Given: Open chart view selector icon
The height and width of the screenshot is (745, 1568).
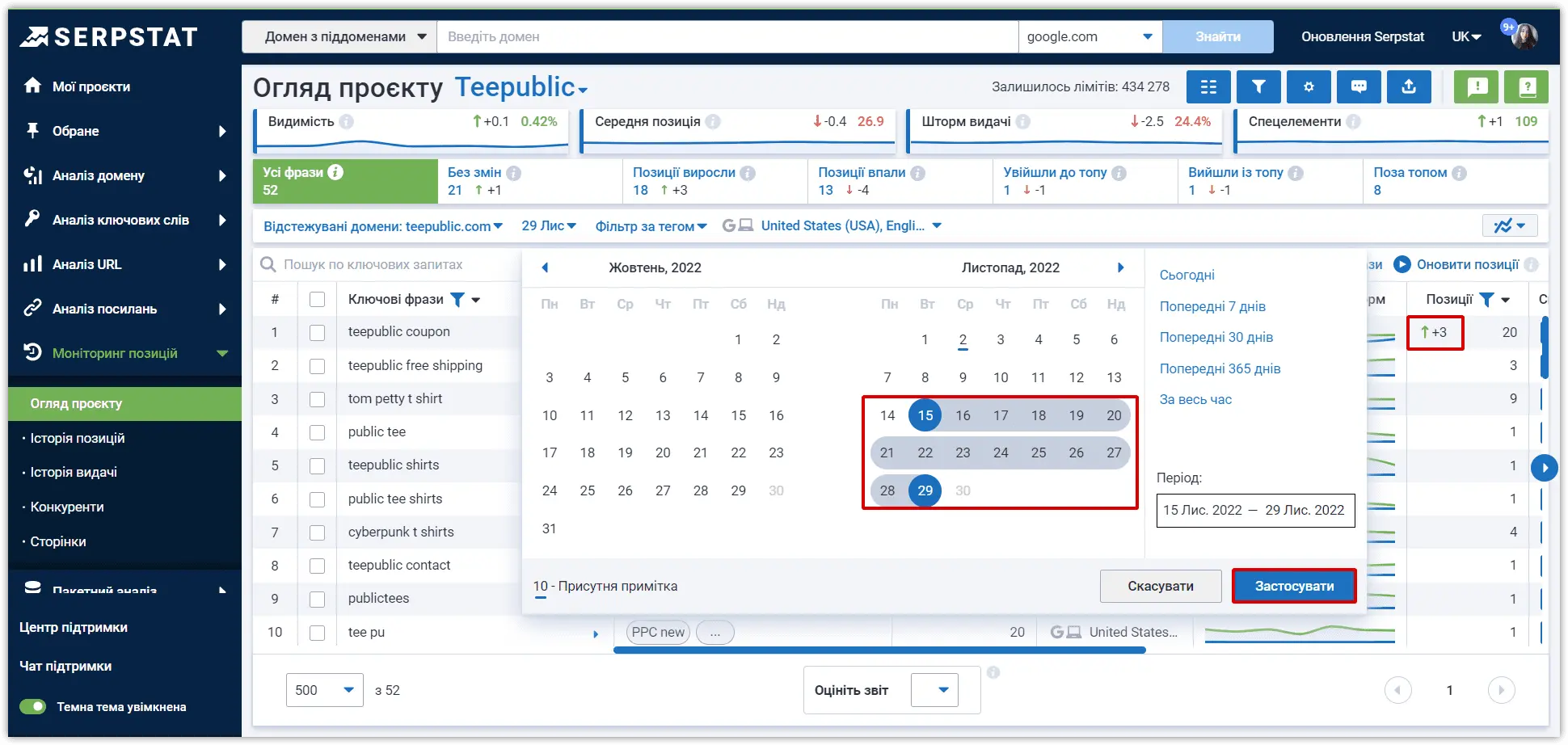Looking at the screenshot, I should pos(1510,225).
